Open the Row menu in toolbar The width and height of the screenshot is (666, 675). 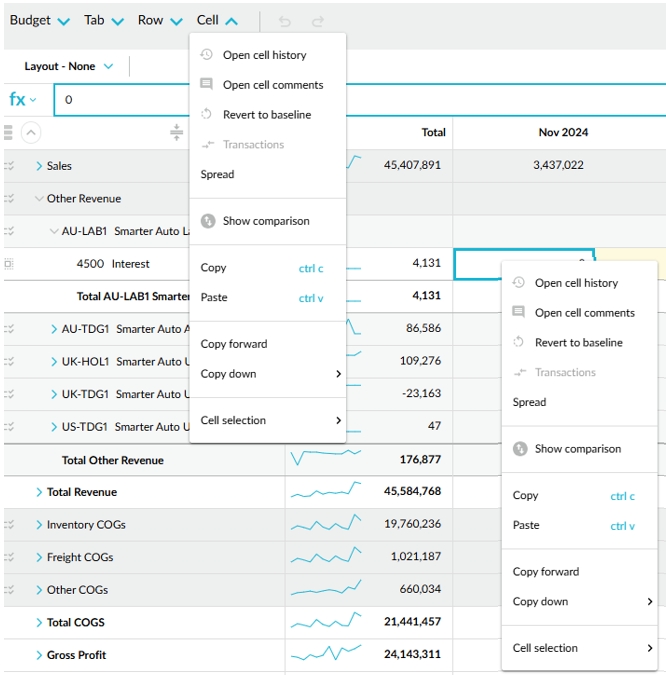(160, 21)
